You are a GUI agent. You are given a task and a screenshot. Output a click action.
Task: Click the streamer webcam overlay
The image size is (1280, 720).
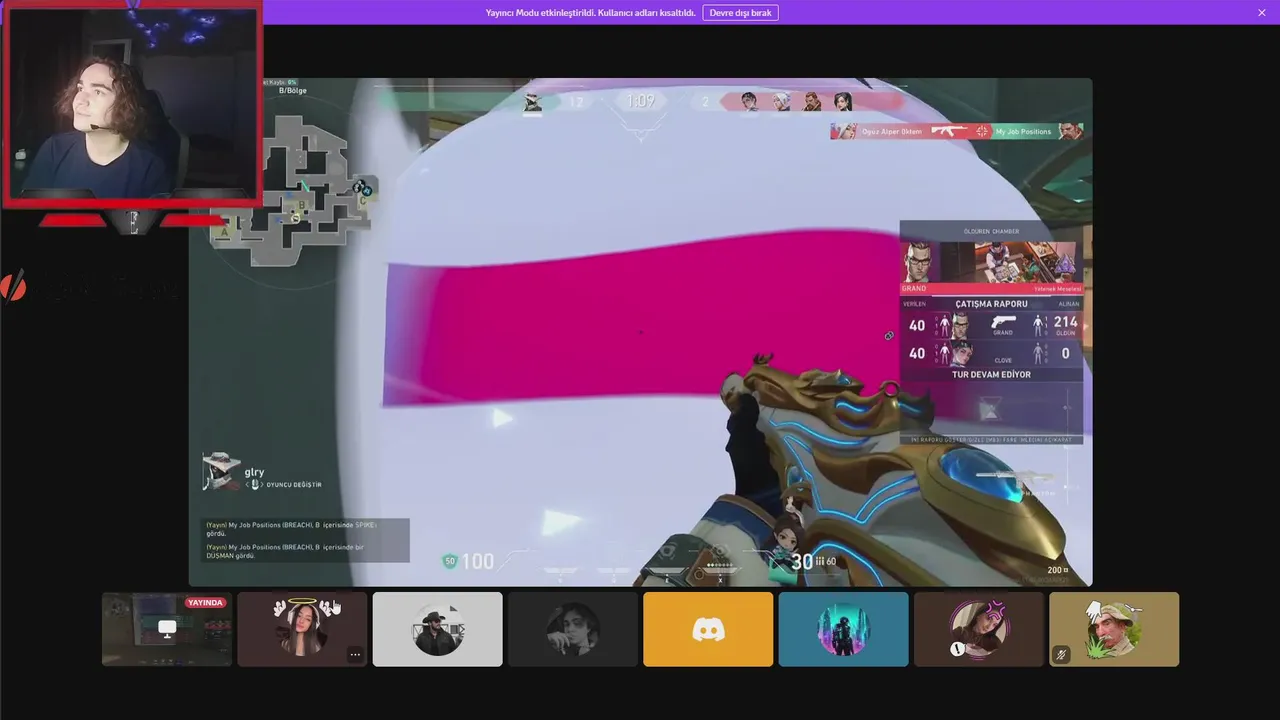[132, 104]
